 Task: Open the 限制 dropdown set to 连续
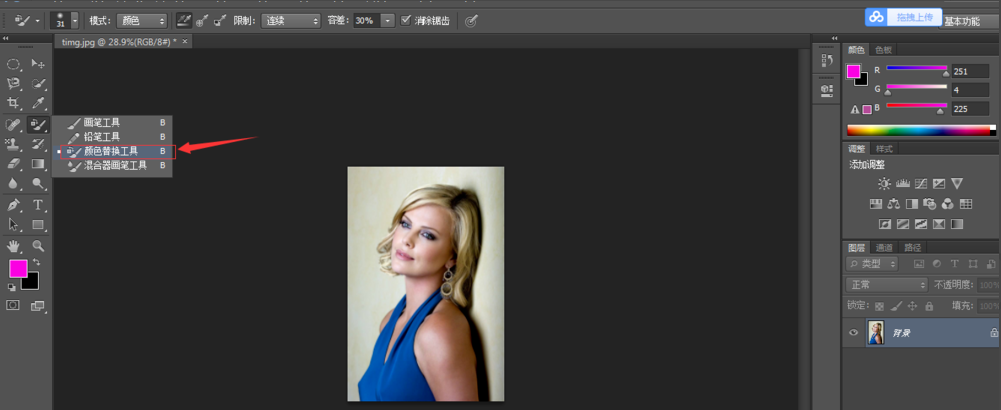[290, 20]
